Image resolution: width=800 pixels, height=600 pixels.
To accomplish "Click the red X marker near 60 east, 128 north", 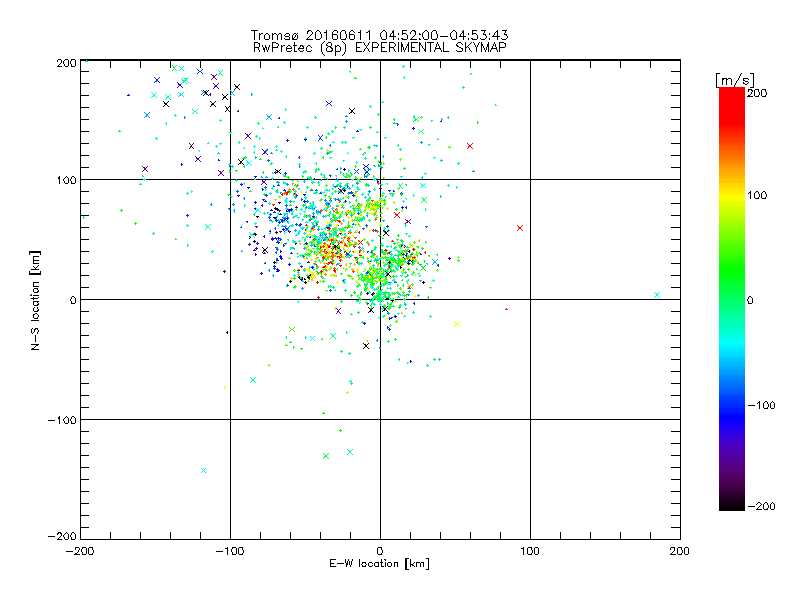I will click(470, 146).
